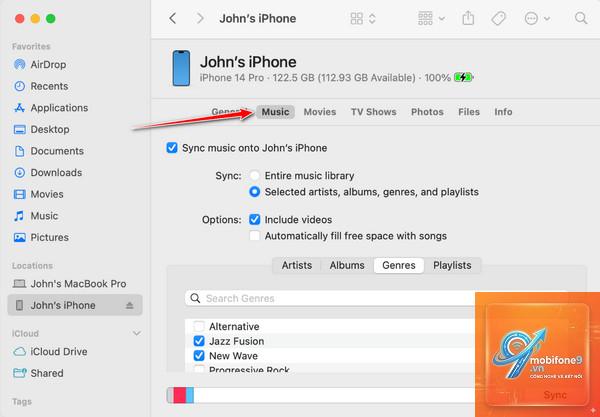Go back with the toolbar back arrow

coord(173,18)
